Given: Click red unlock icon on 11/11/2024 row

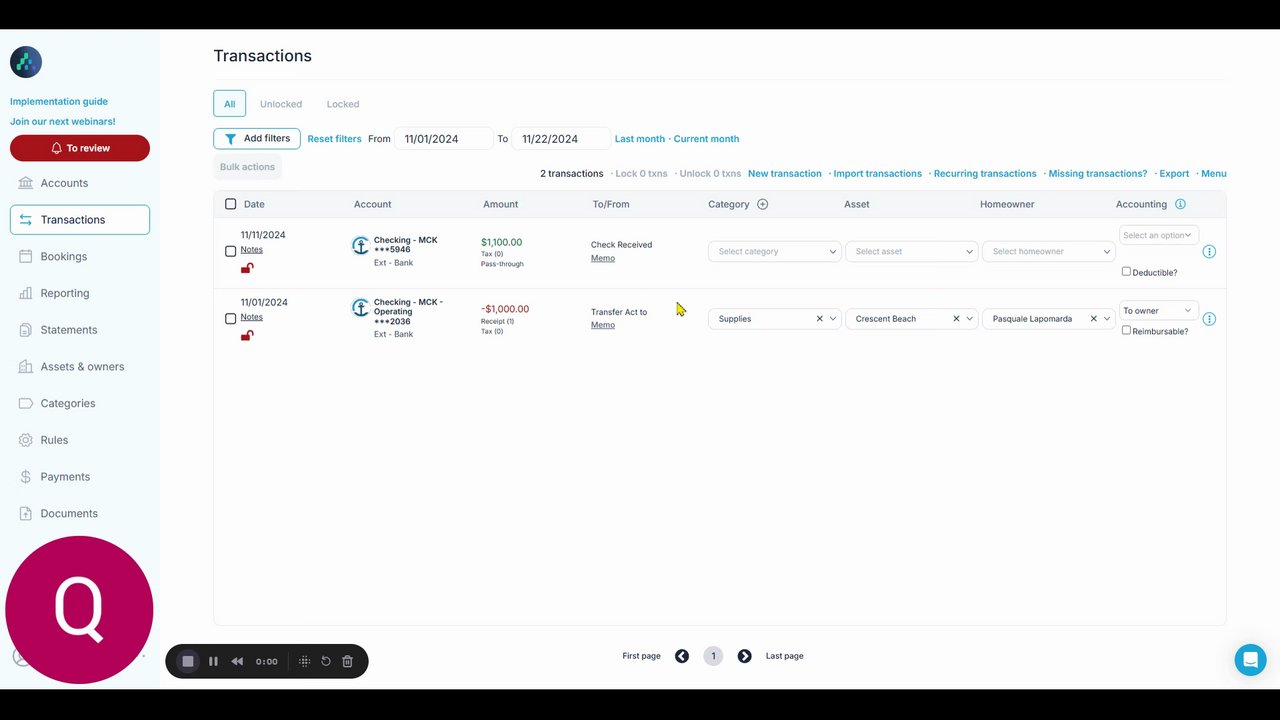Looking at the screenshot, I should coord(247,268).
